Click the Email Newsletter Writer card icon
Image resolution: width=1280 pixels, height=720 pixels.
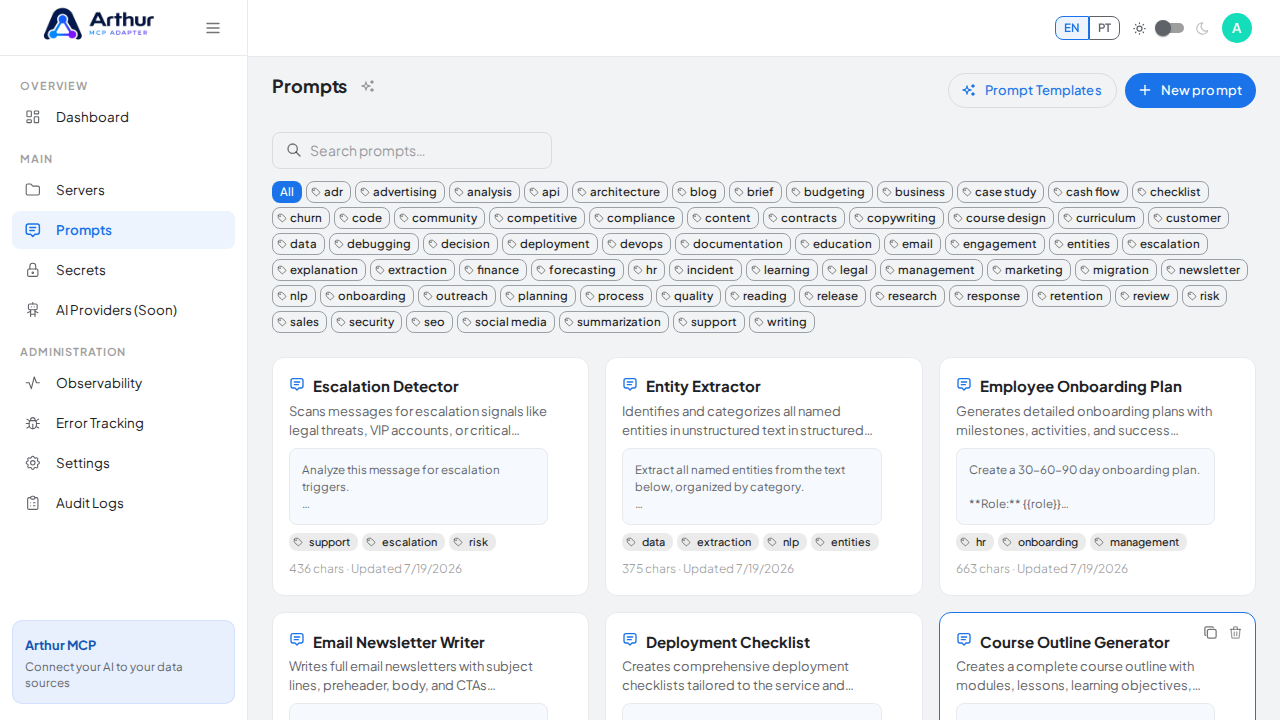(x=296, y=640)
